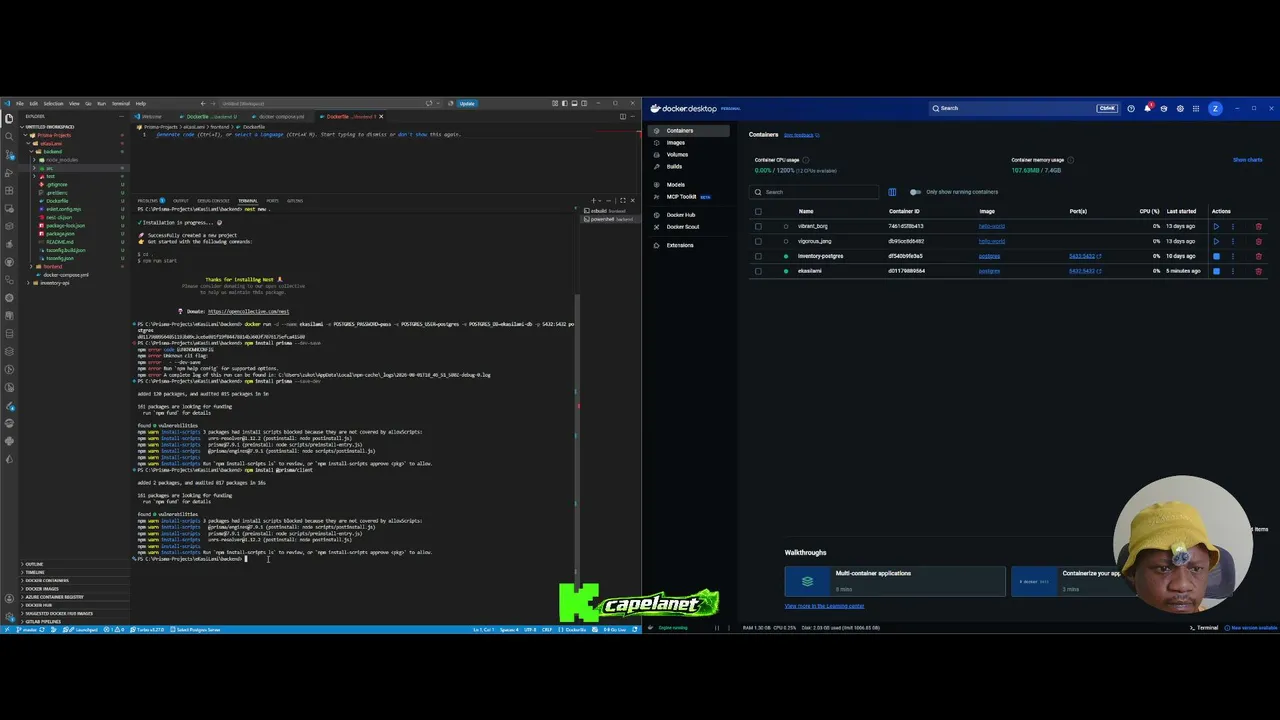1280x720 pixels.
Task: Open Docker Hub in Docker Desktop sidebar
Action: (x=680, y=215)
